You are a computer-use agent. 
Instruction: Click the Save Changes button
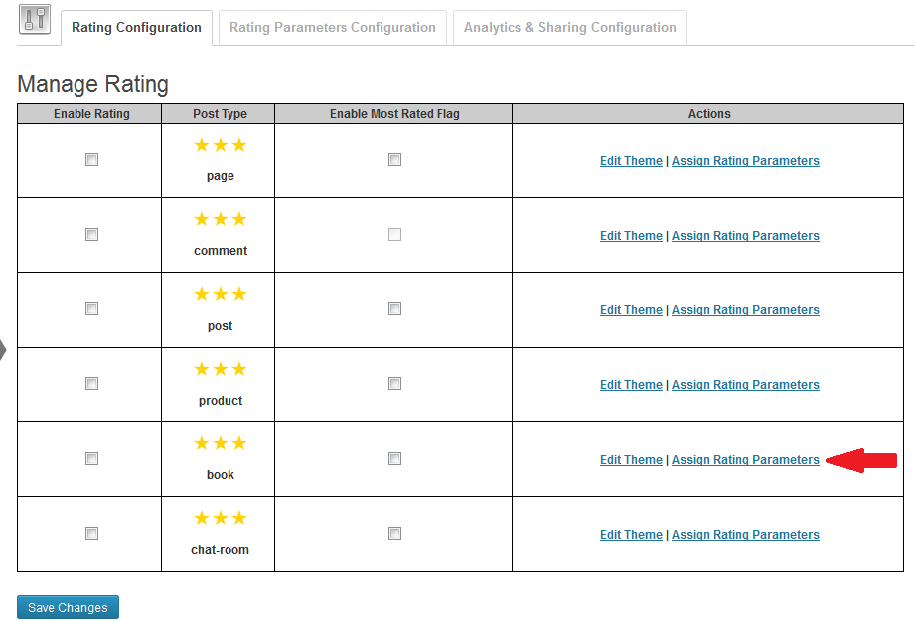[68, 607]
